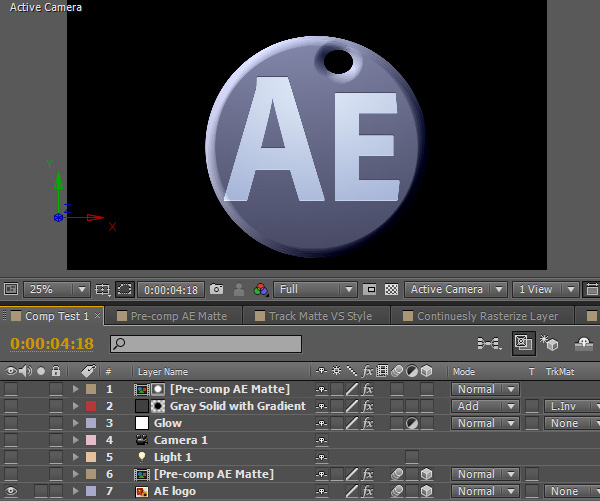Viewport: 600px width, 501px height.
Task: Open the 25% magnification dropdown
Action: (56, 290)
